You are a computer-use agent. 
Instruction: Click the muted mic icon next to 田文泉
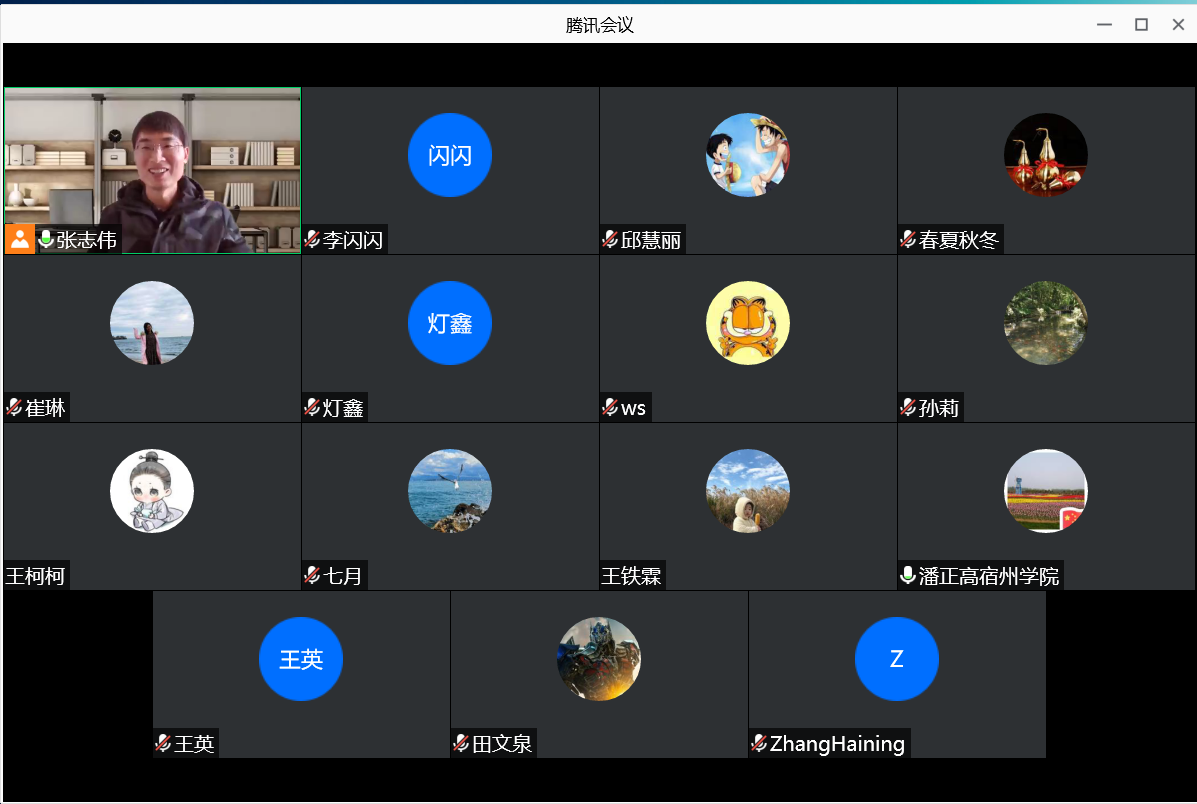461,744
